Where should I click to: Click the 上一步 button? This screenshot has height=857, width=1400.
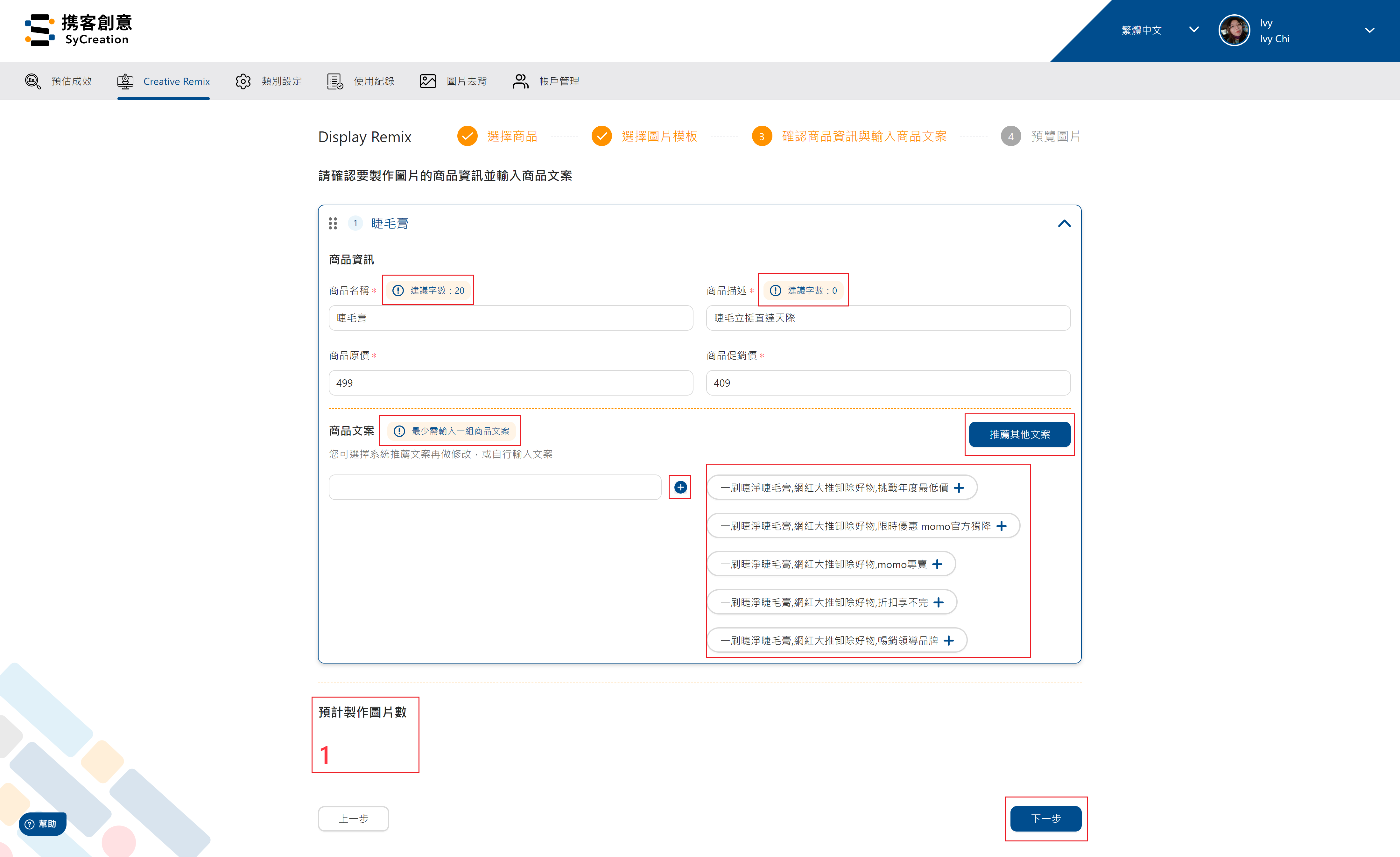click(353, 818)
